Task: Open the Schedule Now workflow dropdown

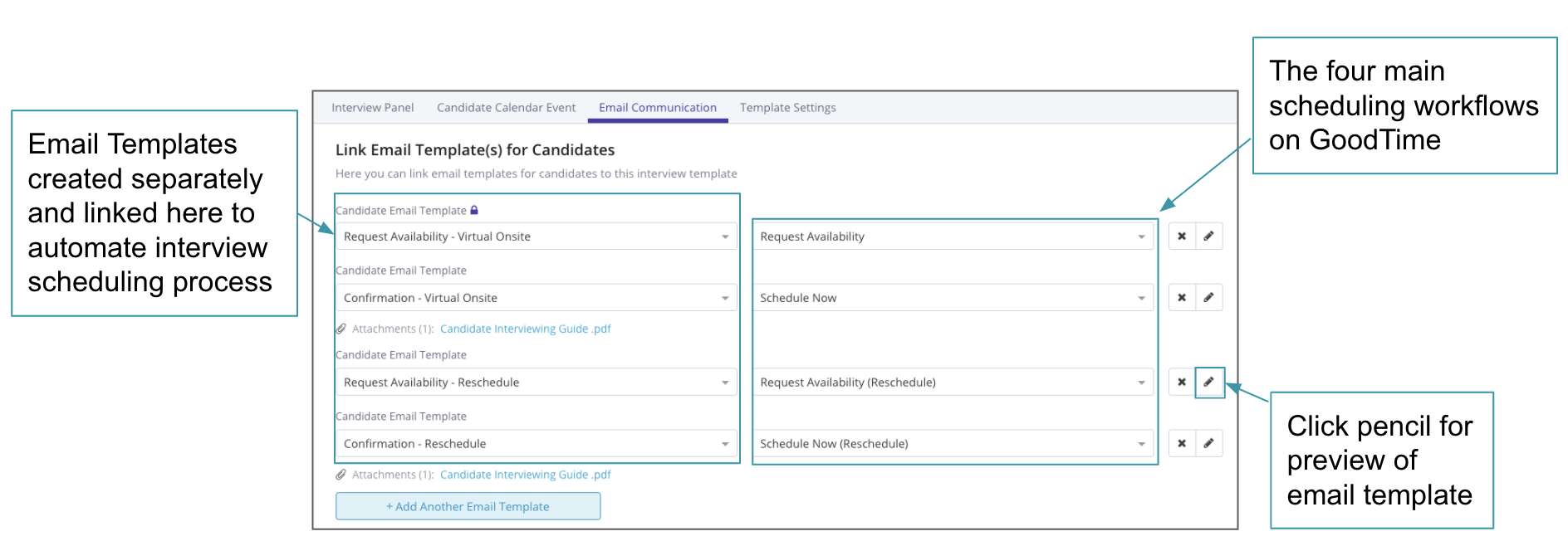Action: coord(953,298)
